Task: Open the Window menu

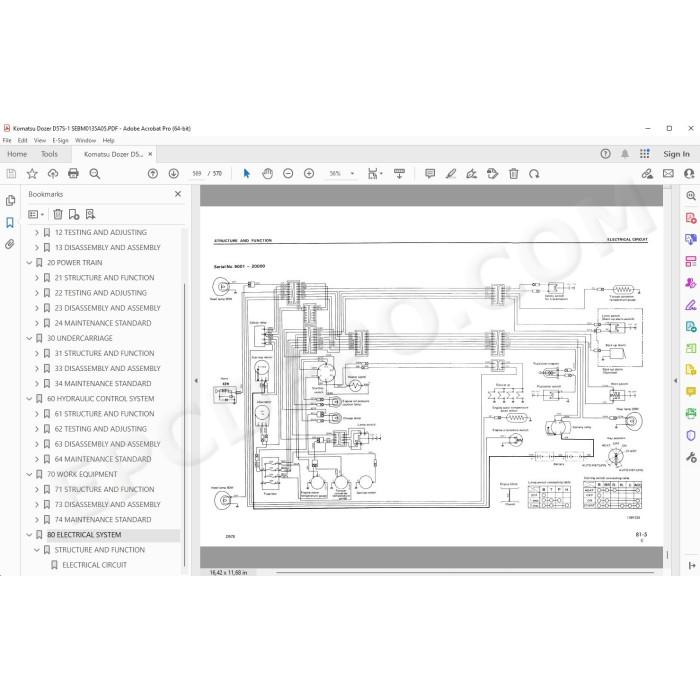Action: (85, 140)
